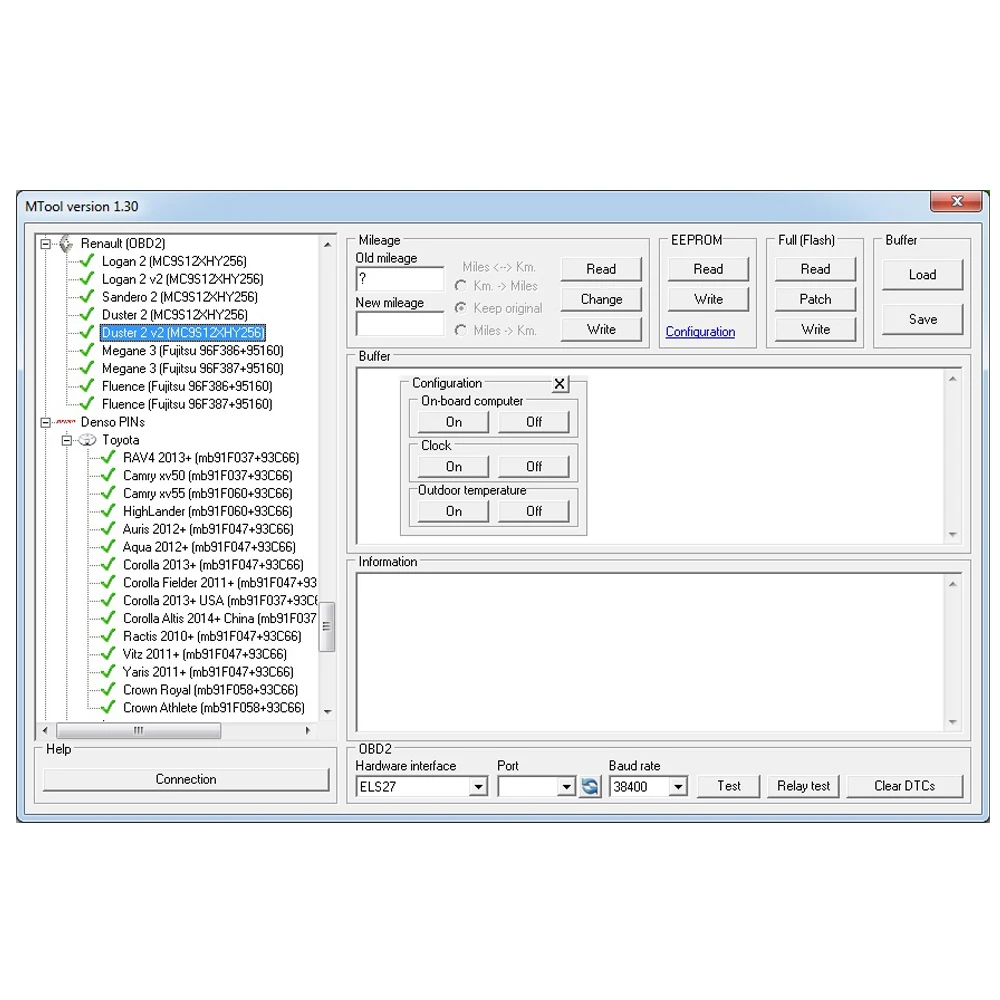Select Duster 2 v2 (MC9S12XHY256)
The image size is (1000, 1000).
(x=182, y=333)
